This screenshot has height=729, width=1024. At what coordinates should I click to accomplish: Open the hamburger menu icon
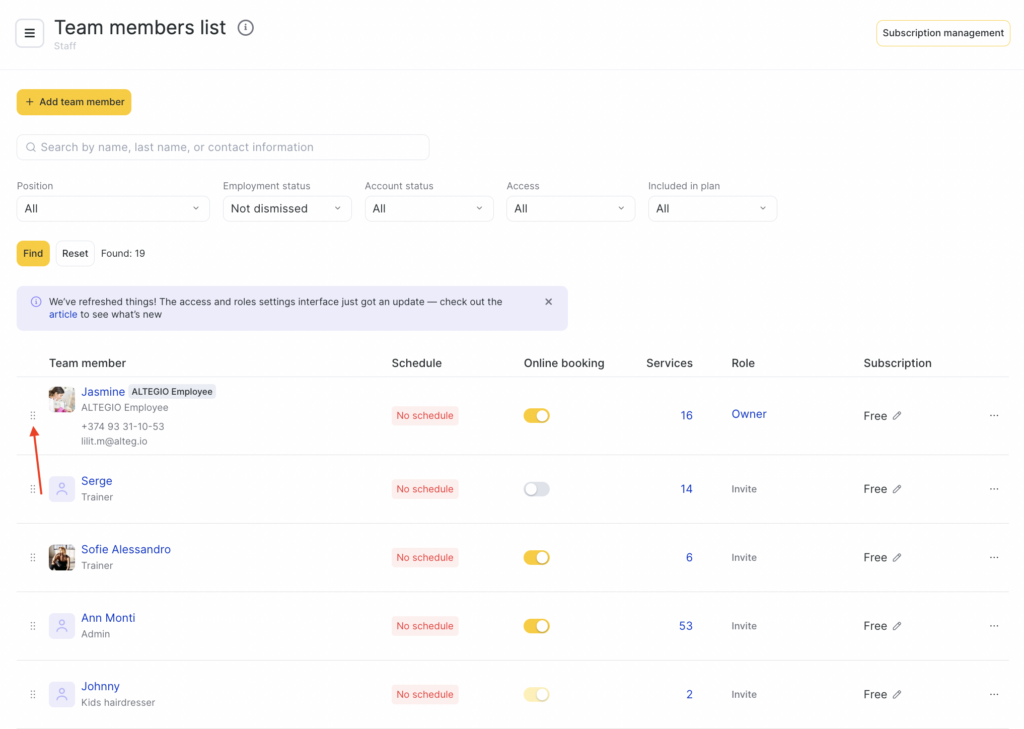click(30, 33)
